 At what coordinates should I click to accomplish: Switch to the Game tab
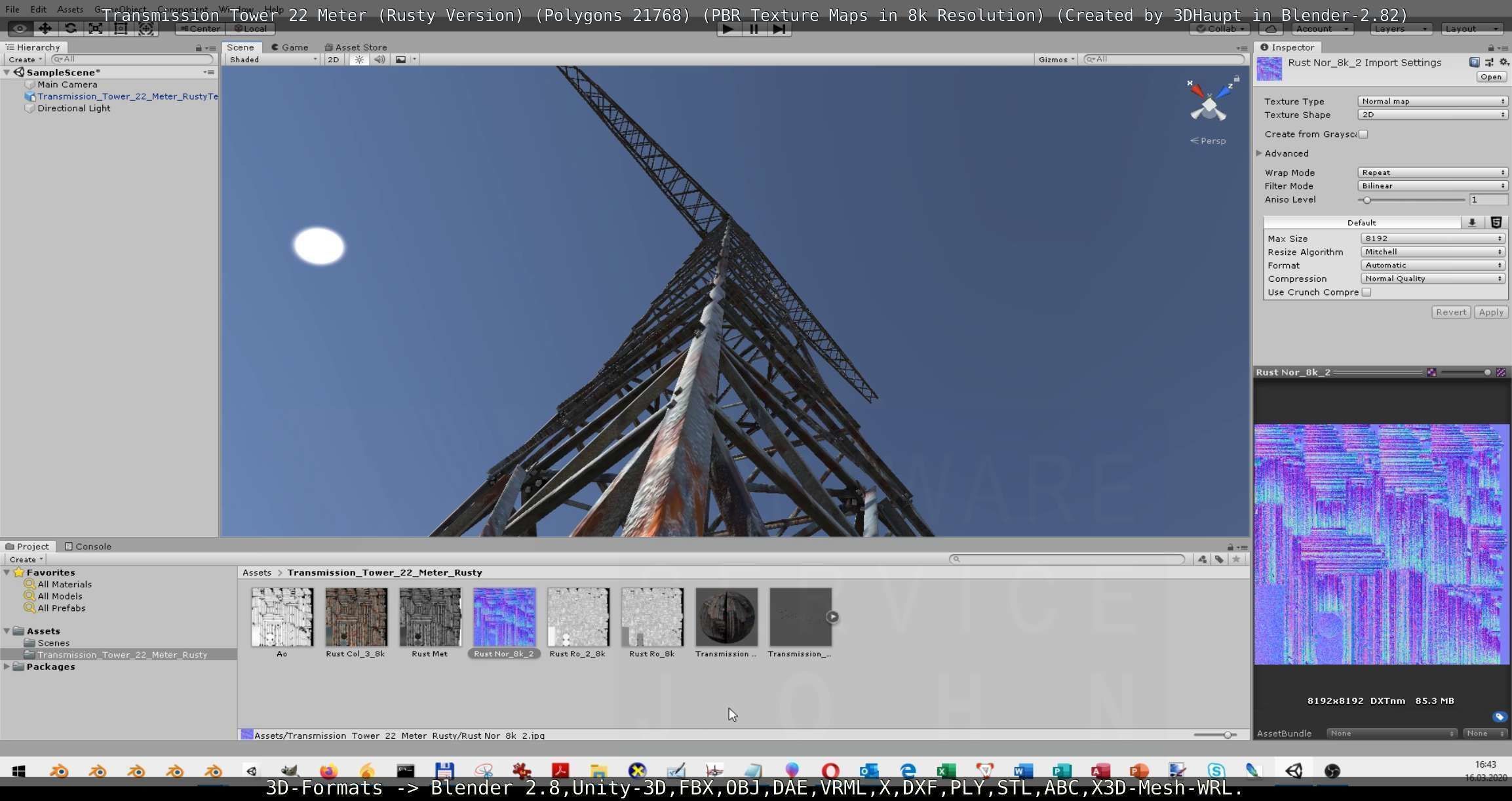click(290, 47)
